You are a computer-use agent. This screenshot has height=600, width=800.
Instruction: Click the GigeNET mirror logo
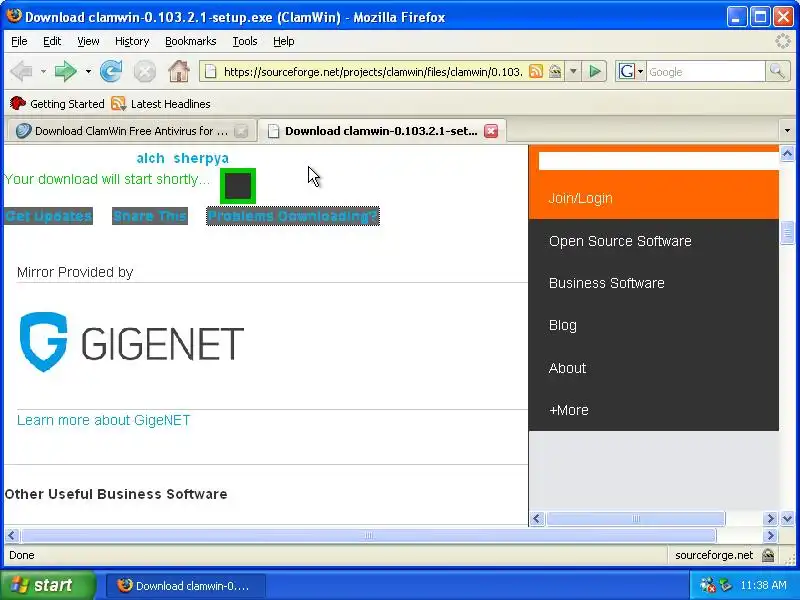click(132, 342)
